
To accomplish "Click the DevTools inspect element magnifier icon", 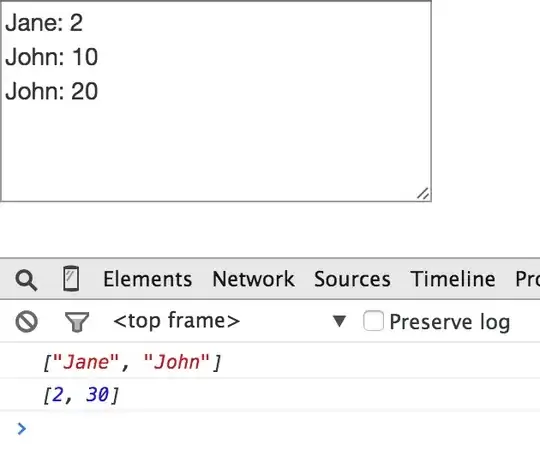I will [26, 280].
